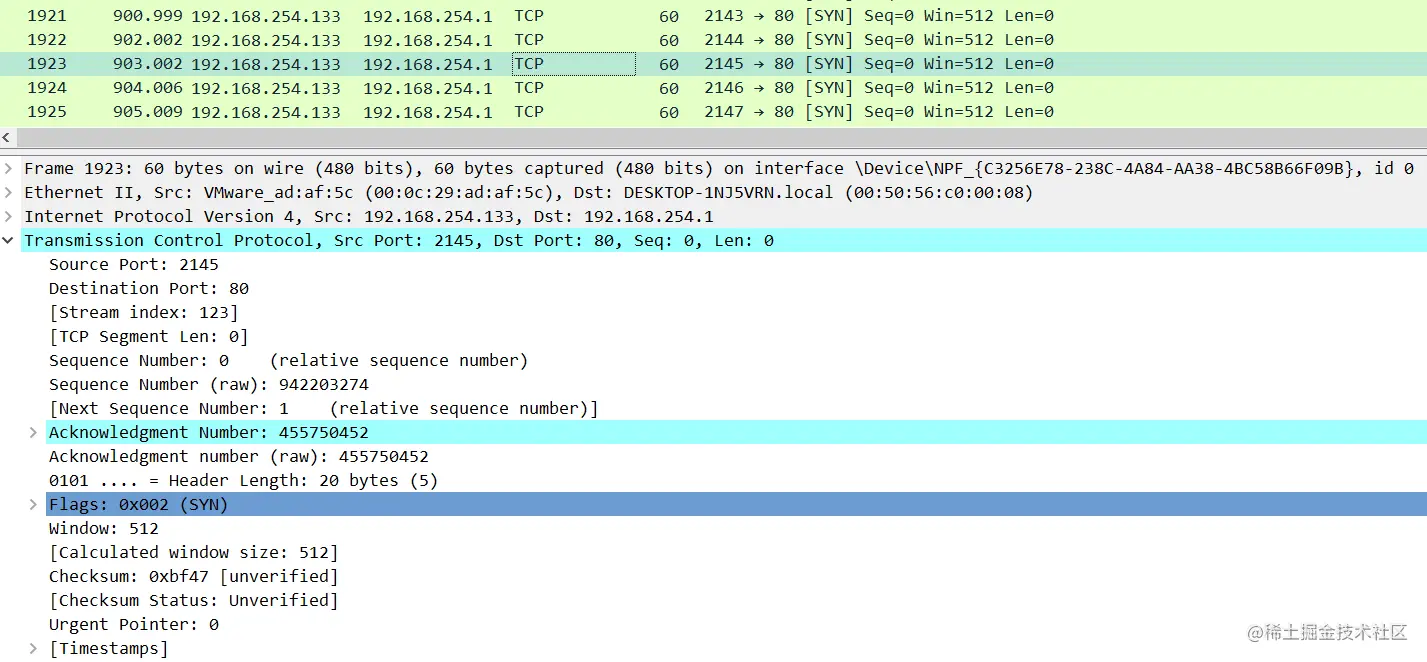Image resolution: width=1427 pixels, height=662 pixels.
Task: Select the 'Urgent Pointer: 0' field
Action: [x=134, y=624]
